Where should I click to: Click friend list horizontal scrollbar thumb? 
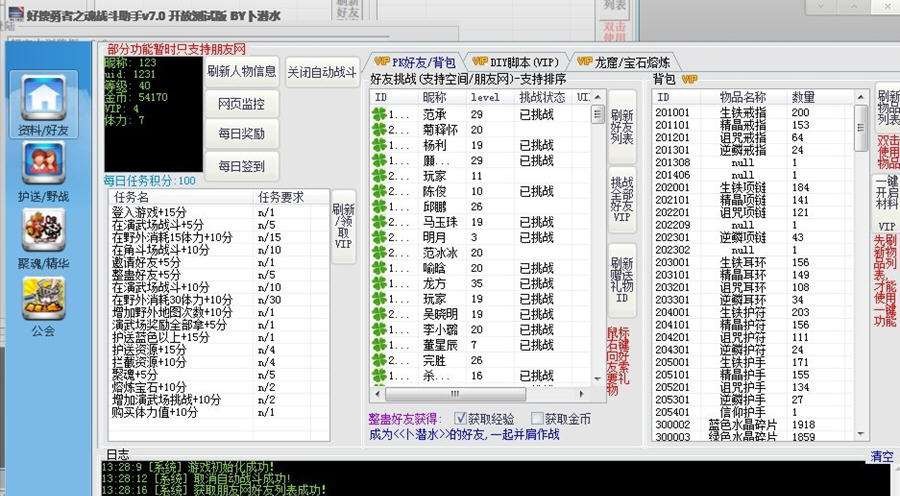click(x=455, y=394)
